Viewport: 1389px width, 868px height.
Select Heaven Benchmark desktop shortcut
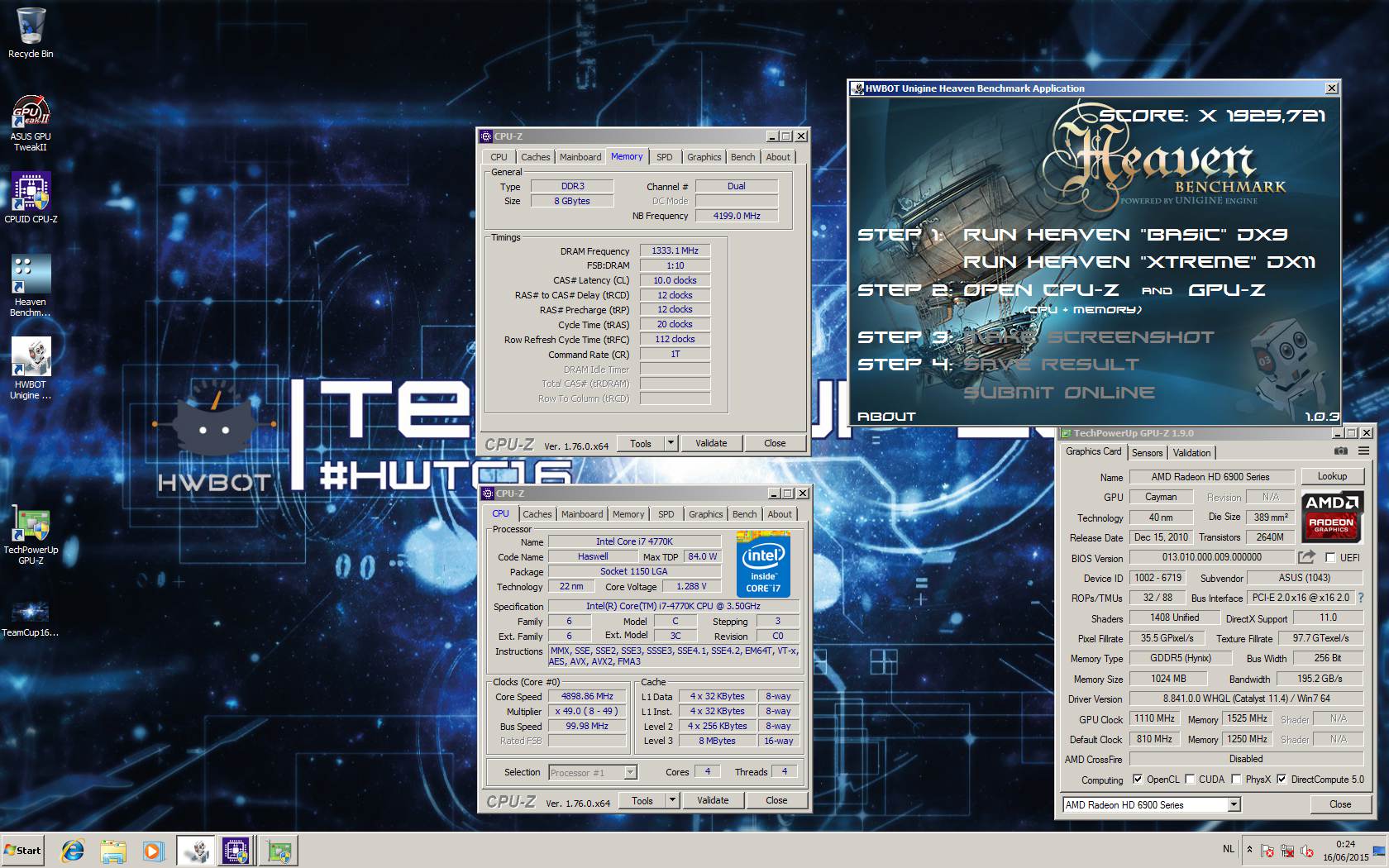pyautogui.click(x=31, y=286)
